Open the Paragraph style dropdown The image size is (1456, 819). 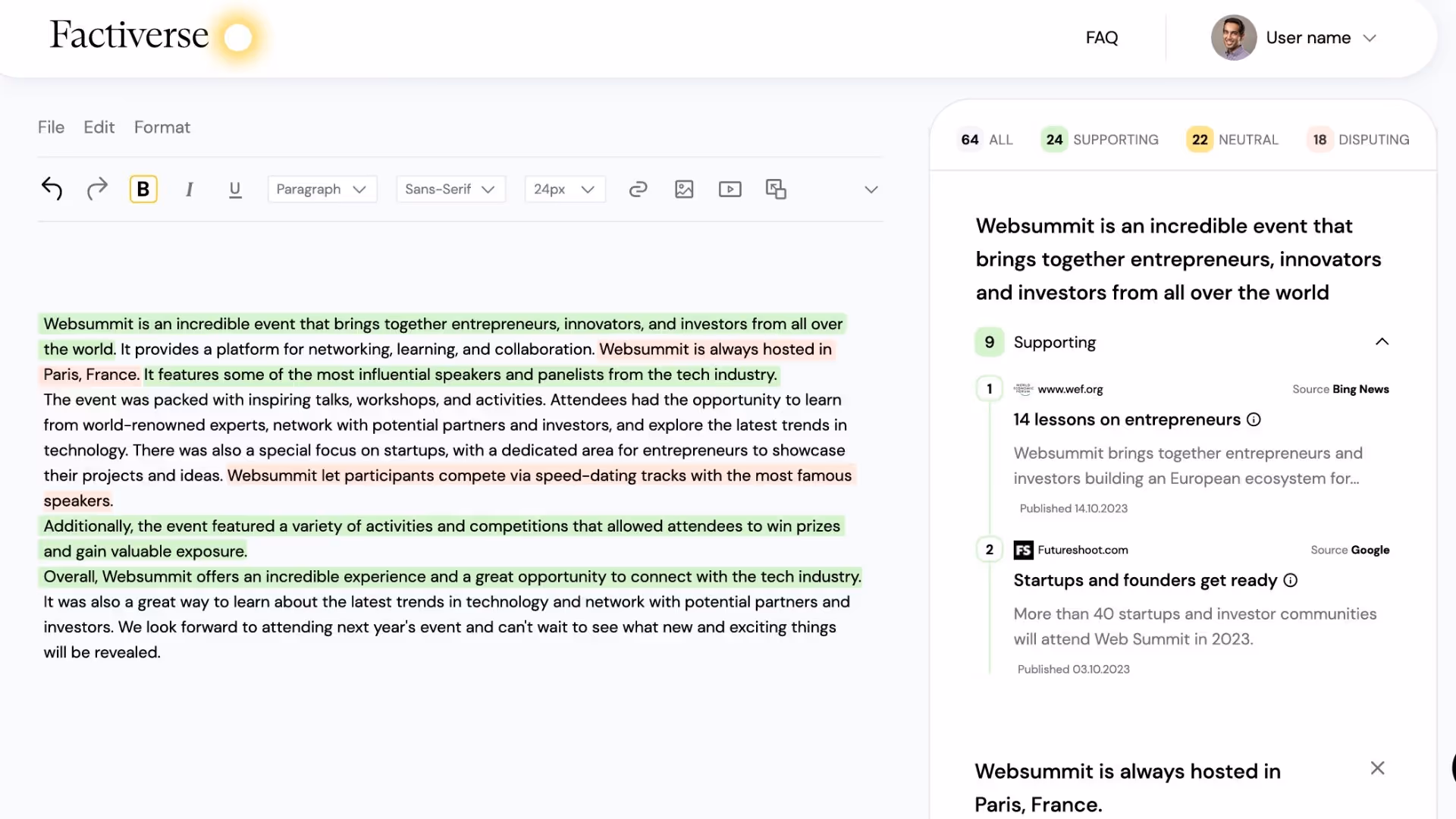(x=322, y=189)
